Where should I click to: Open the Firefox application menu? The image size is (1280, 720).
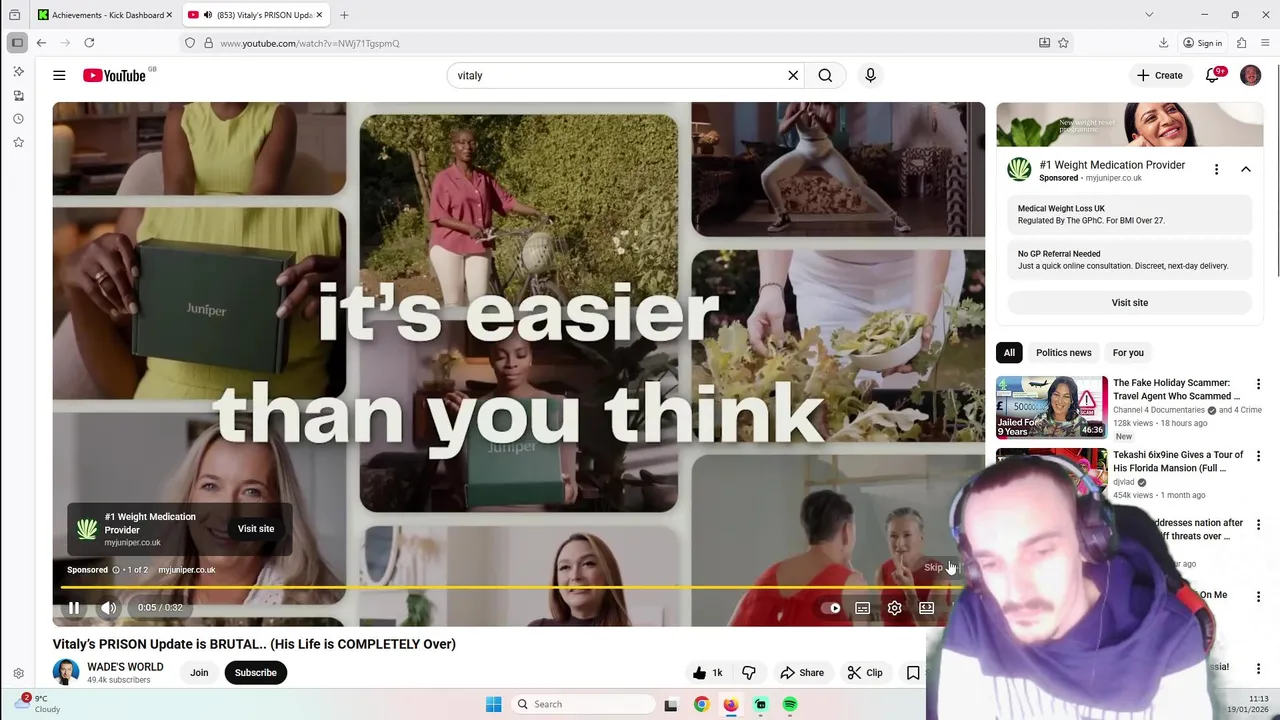pos(1266,43)
